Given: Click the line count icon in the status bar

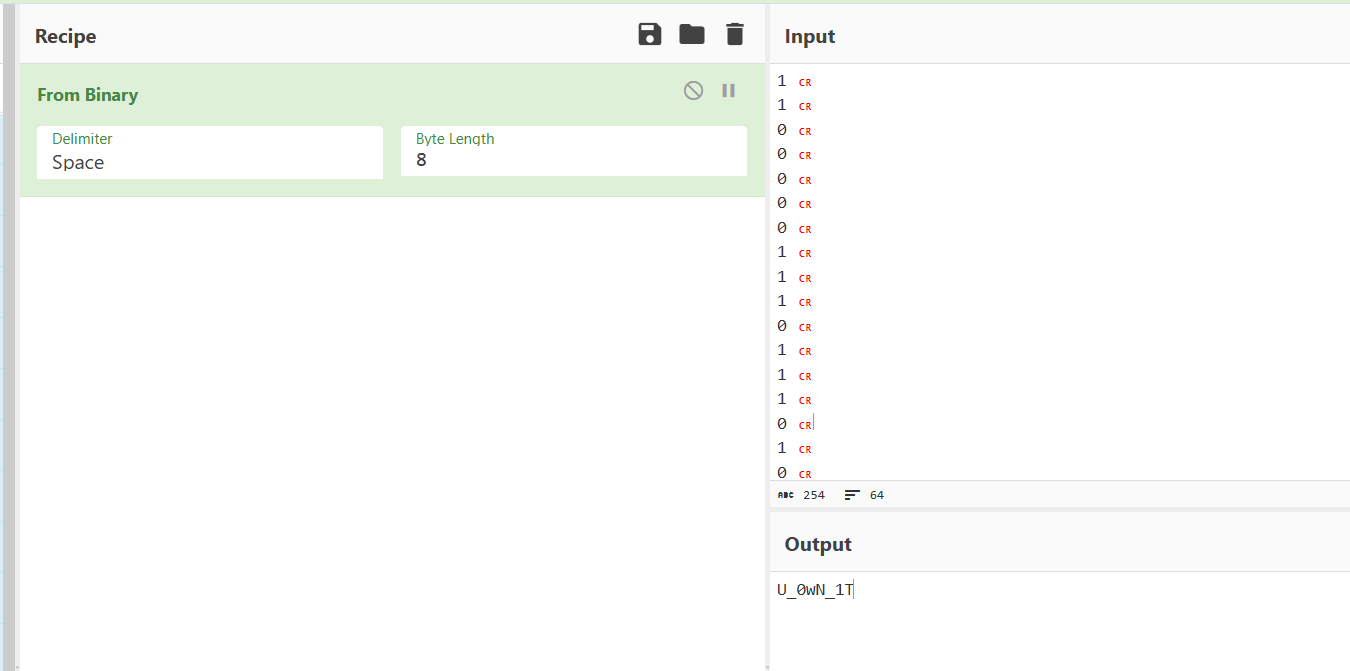Looking at the screenshot, I should point(852,495).
